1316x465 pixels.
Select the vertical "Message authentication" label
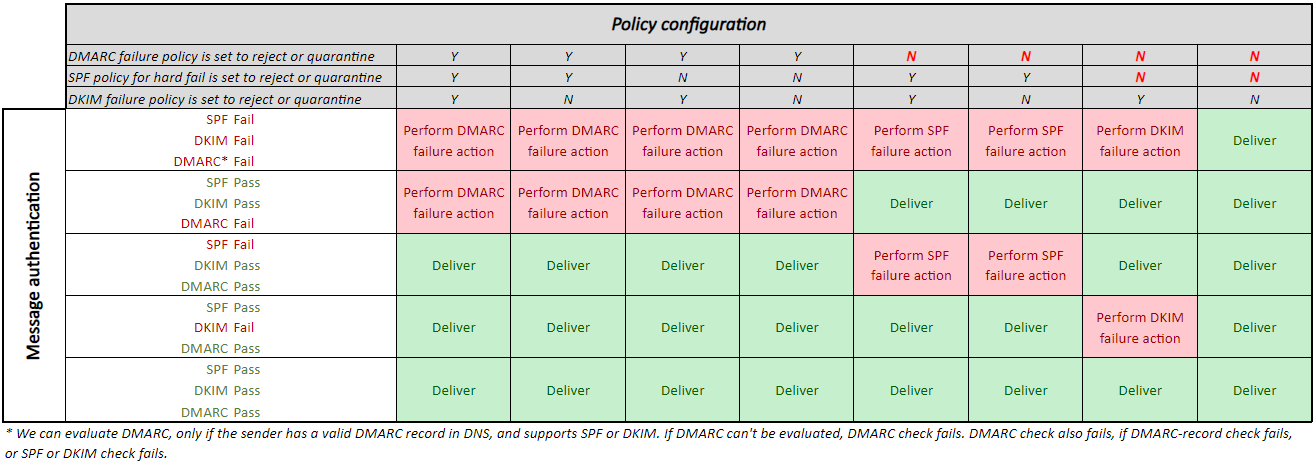[34, 265]
